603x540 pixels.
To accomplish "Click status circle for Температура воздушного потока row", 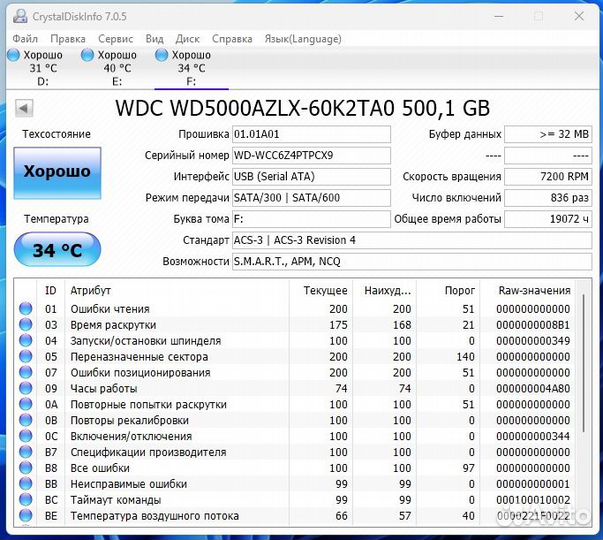I will pyautogui.click(x=26, y=516).
